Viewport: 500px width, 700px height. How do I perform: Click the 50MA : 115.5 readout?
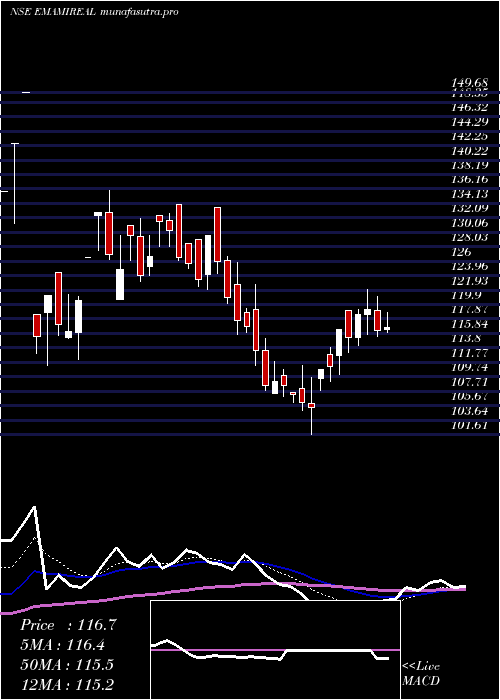click(67, 665)
